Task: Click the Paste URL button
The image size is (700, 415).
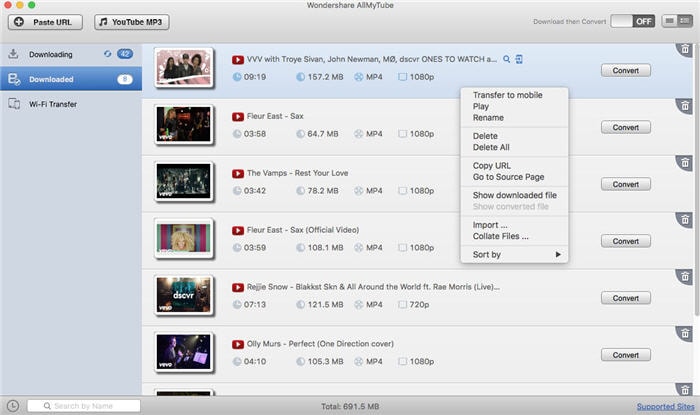Action: coord(45,22)
